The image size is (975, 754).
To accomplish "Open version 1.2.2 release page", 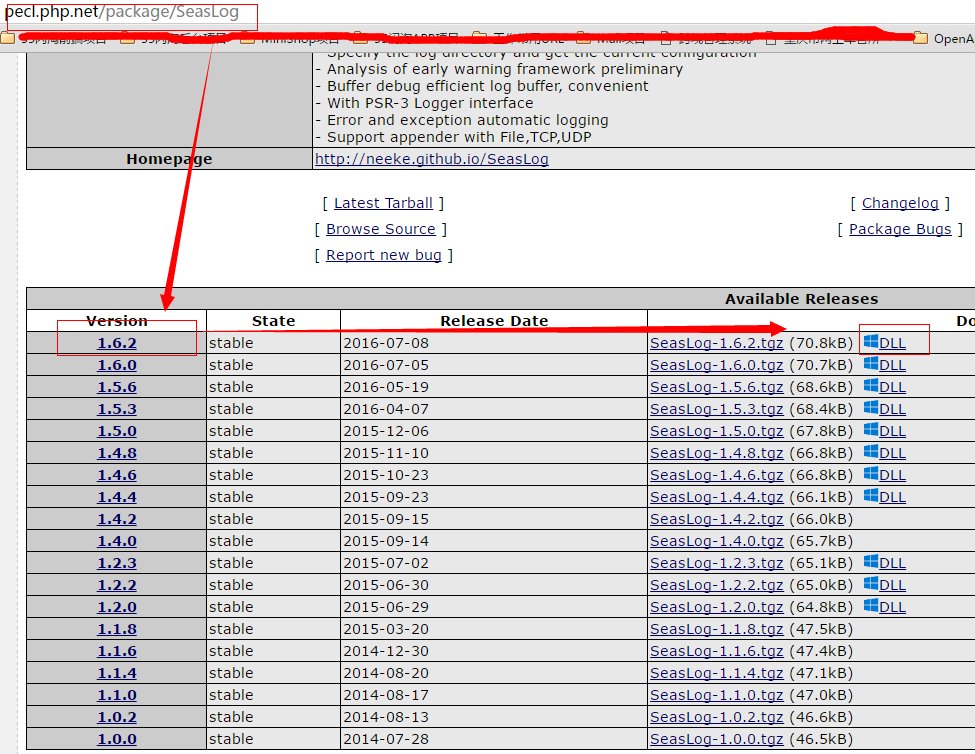I will [117, 585].
